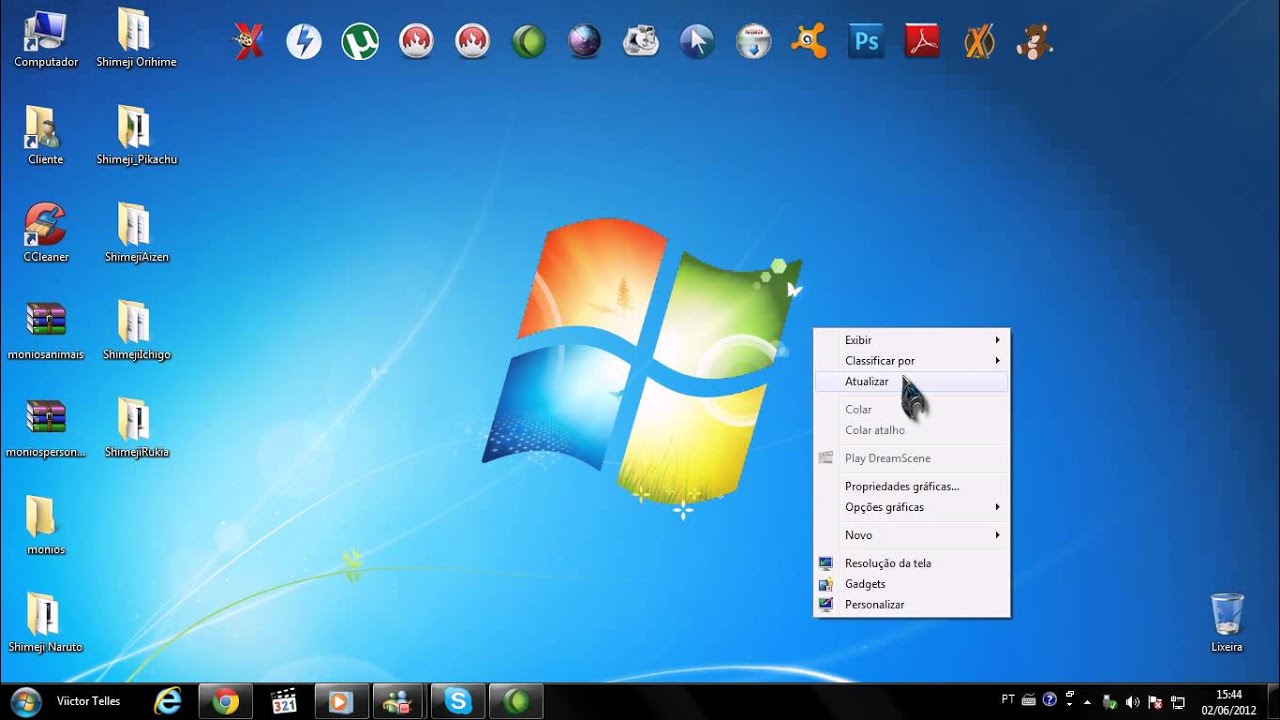Open the download manager globe dock icon

pyautogui.click(x=753, y=41)
